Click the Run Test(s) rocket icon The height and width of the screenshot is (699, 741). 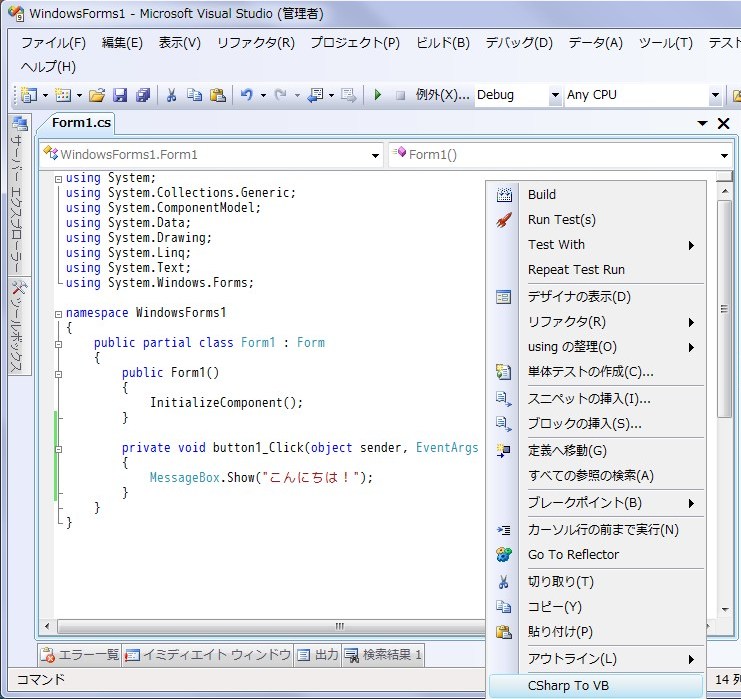[x=504, y=220]
